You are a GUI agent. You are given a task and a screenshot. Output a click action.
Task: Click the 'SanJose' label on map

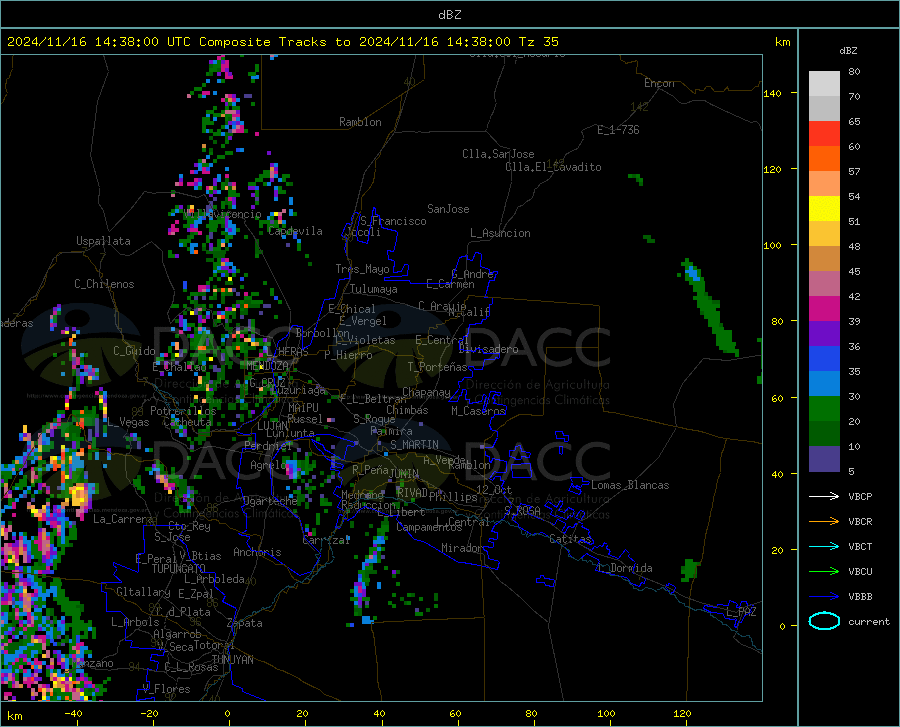[x=448, y=209]
